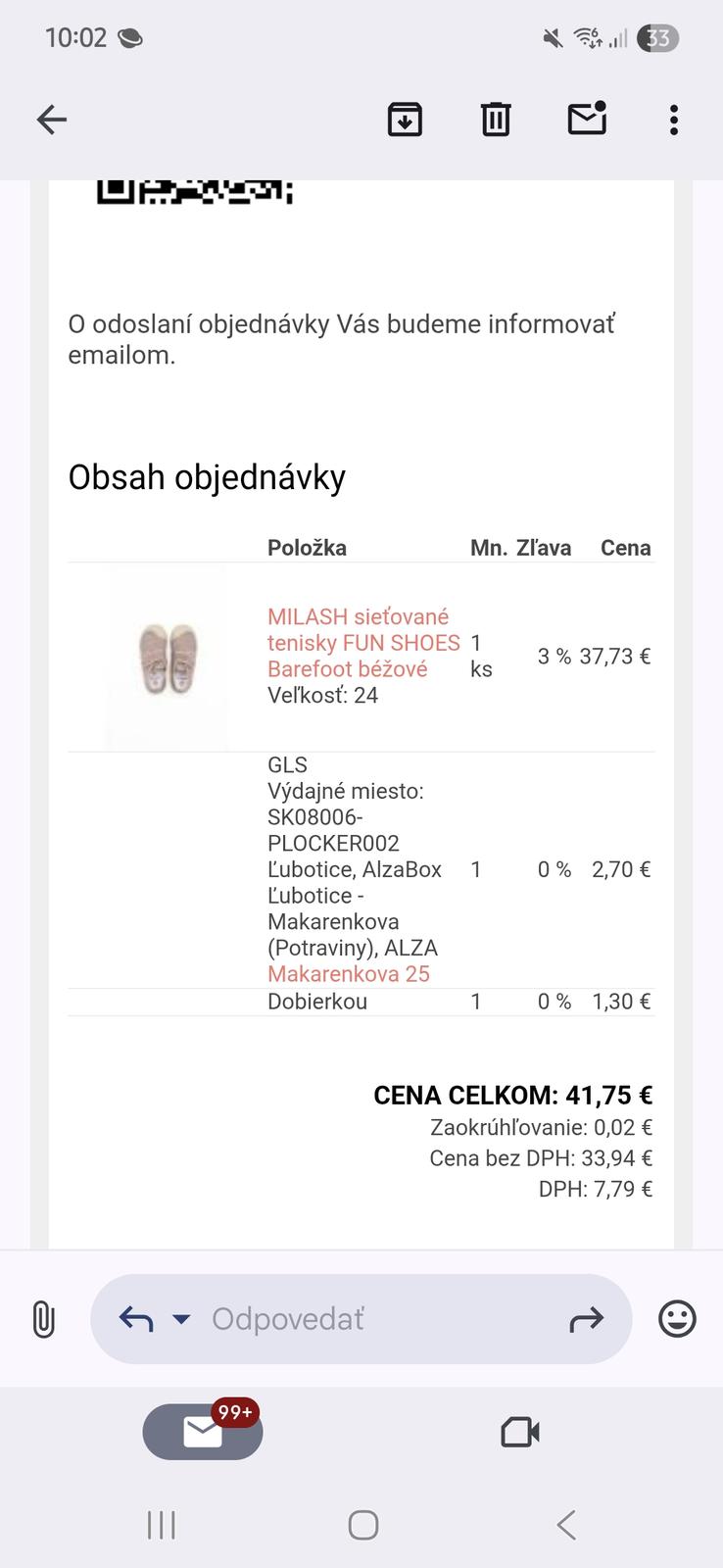The width and height of the screenshot is (723, 1568).
Task: Tap the QR code image
Action: point(194,192)
